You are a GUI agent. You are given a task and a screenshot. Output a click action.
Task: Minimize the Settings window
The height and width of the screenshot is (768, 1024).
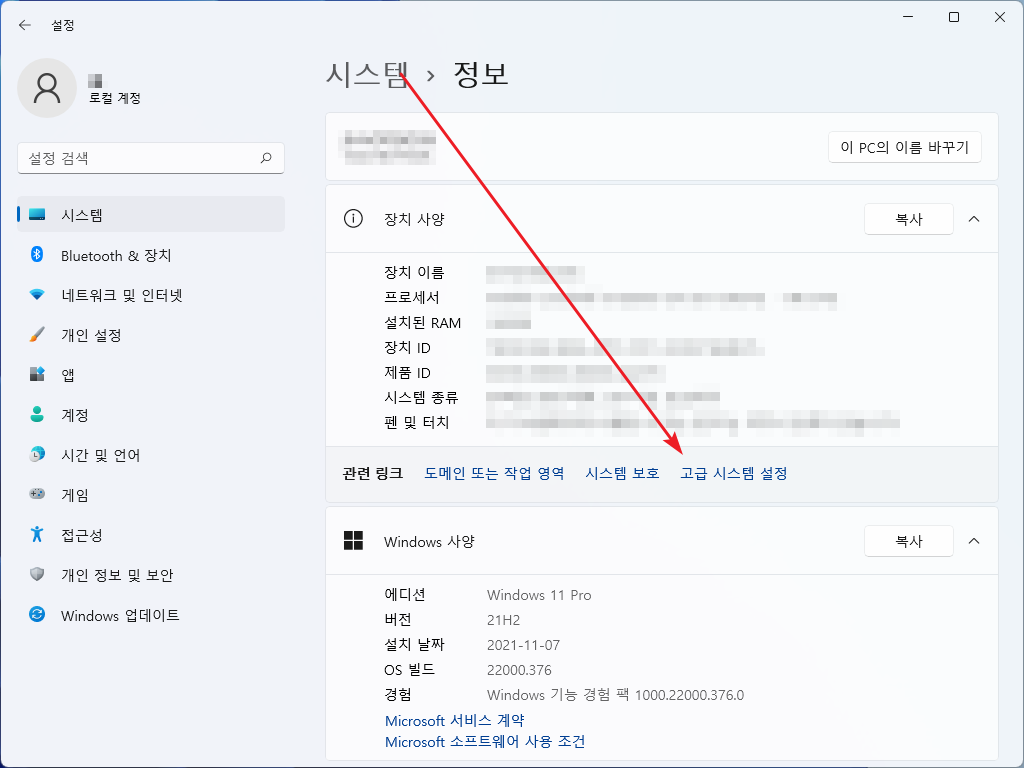[908, 17]
